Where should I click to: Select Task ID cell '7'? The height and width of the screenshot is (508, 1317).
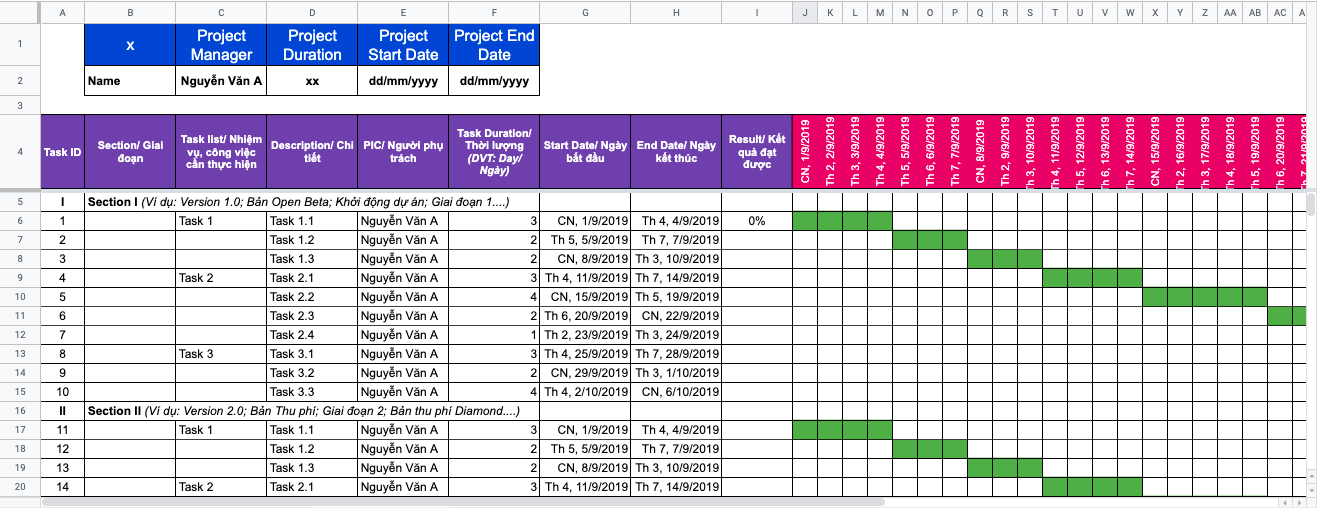[62, 335]
